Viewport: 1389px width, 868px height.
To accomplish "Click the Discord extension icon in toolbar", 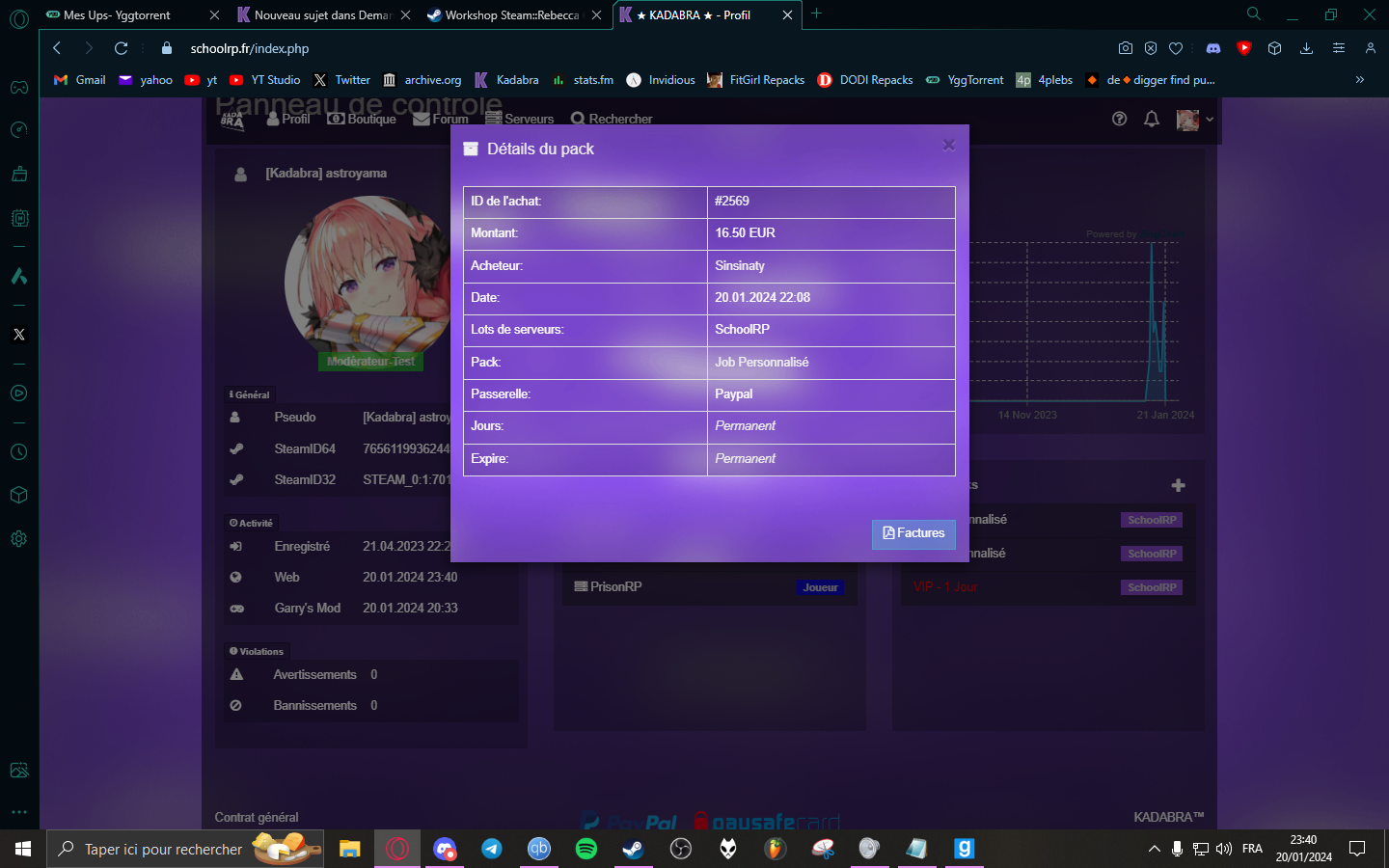I will tap(1213, 48).
